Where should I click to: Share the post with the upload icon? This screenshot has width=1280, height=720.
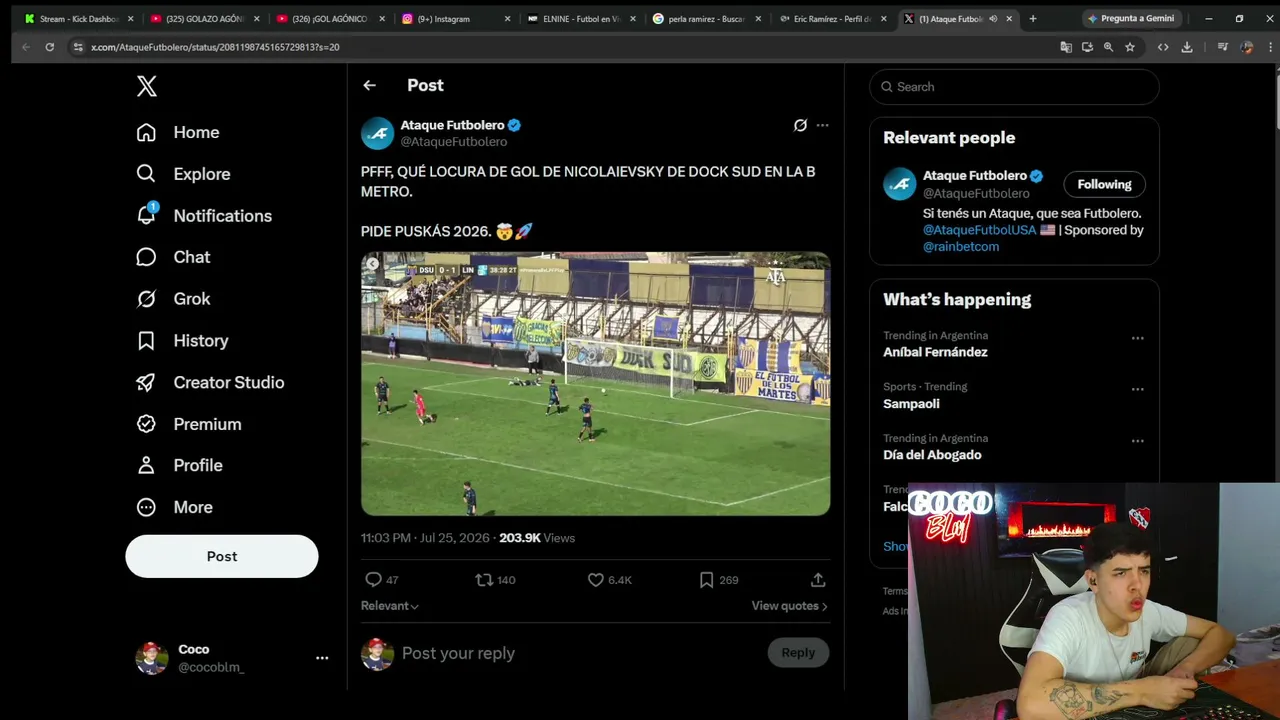818,579
